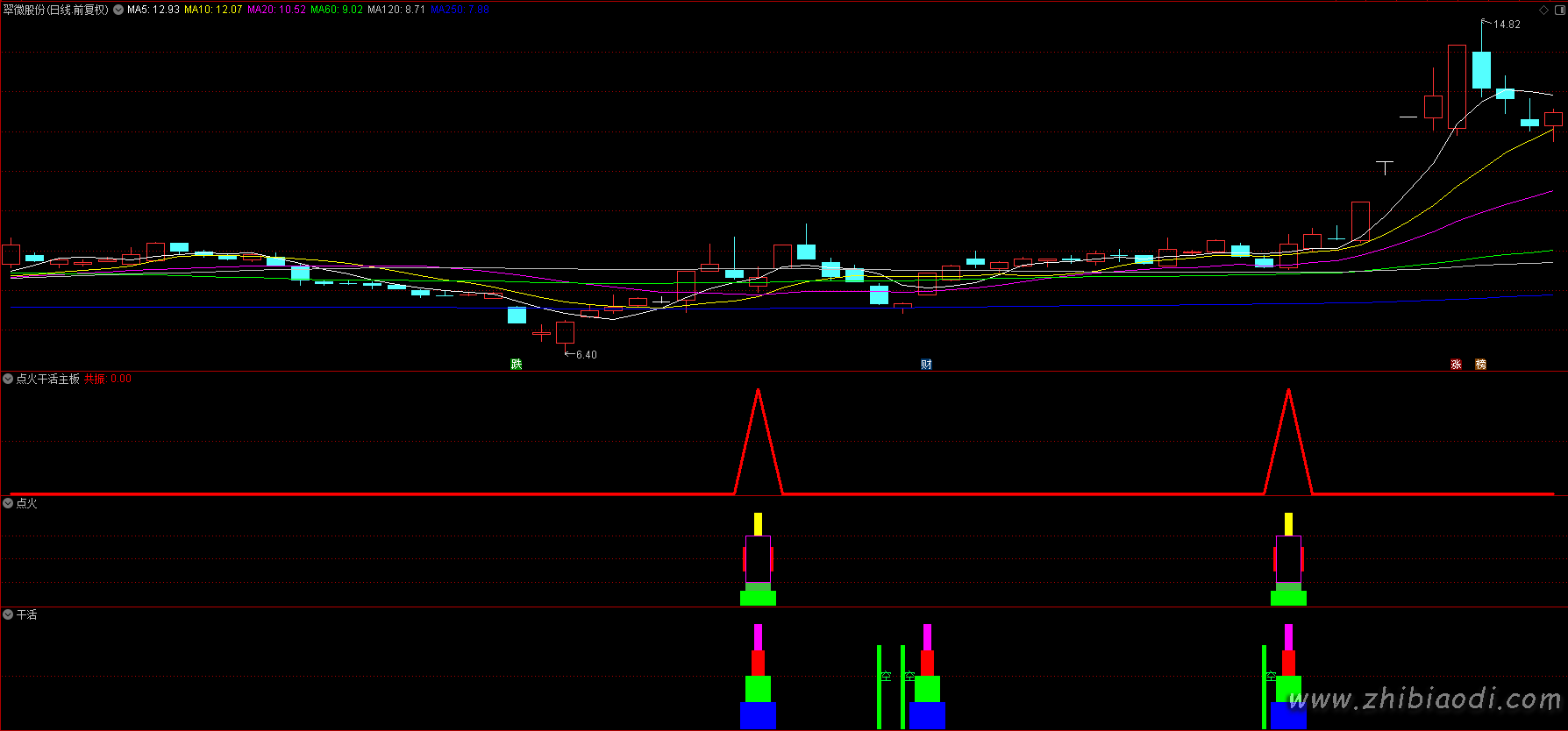Click the 干活 indicator name label
This screenshot has height=731, width=1568.
27,614
